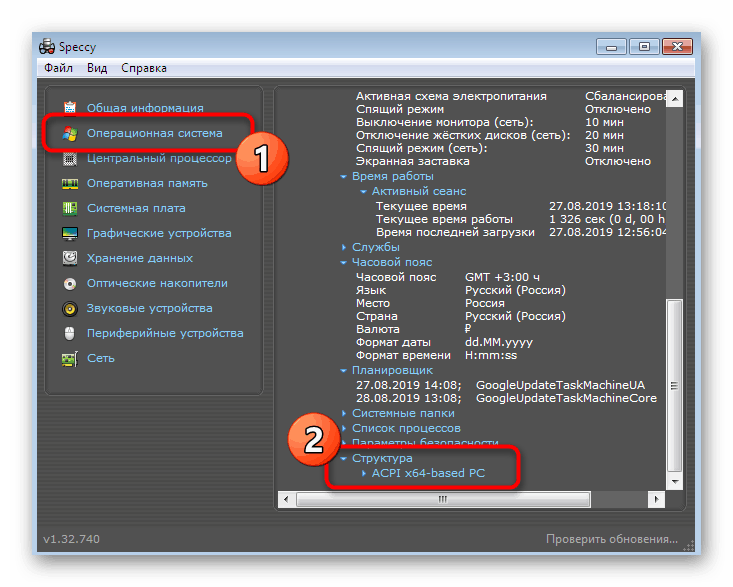Go to Периферийные устройства section
Image resolution: width=733 pixels, height=587 pixels.
(x=165, y=333)
